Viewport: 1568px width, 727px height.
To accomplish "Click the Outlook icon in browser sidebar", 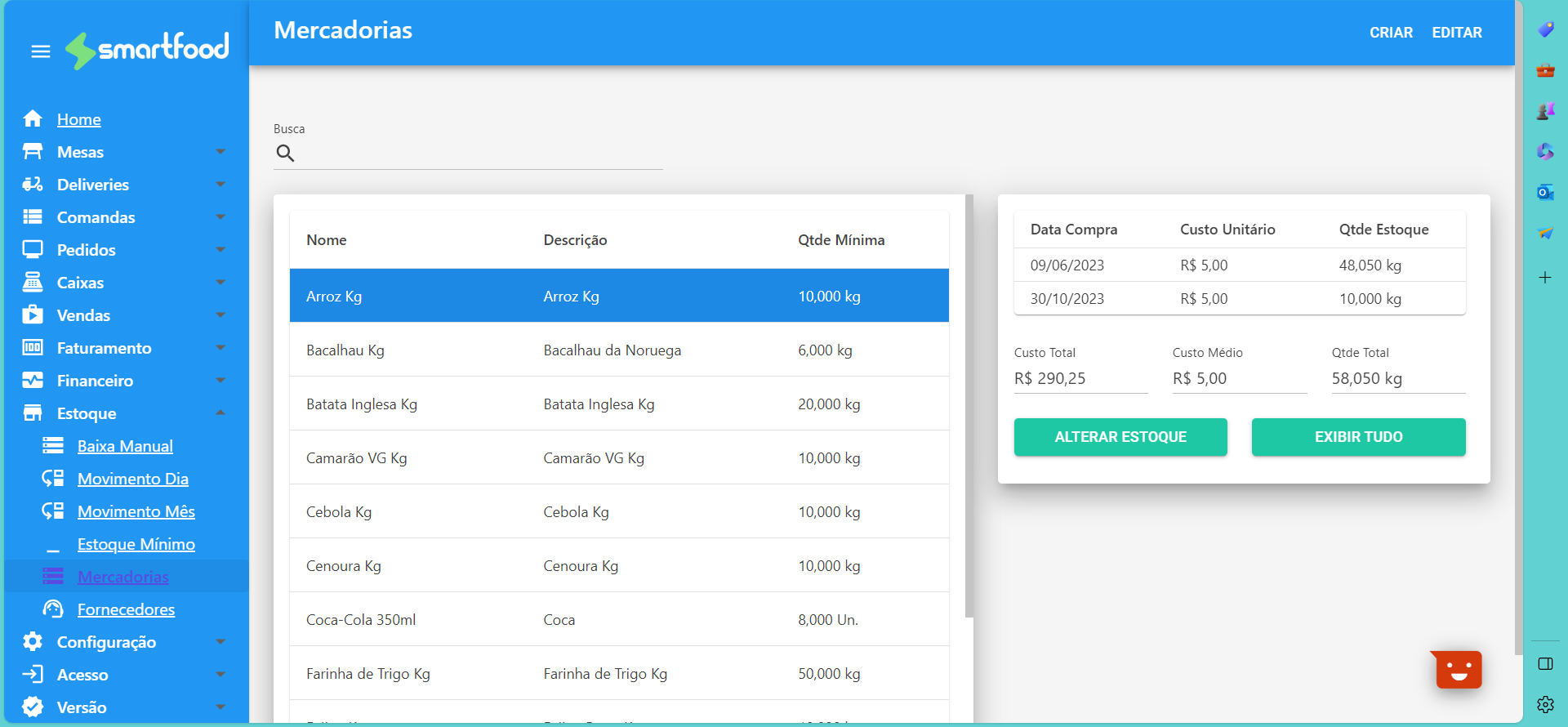I will point(1545,193).
